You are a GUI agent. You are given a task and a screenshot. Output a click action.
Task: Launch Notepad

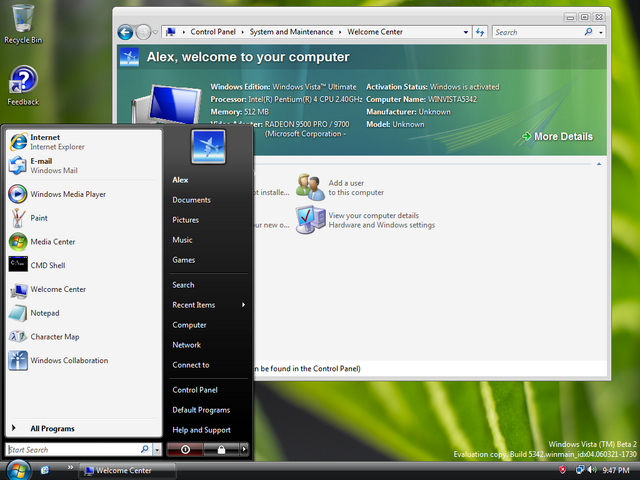(x=83, y=313)
